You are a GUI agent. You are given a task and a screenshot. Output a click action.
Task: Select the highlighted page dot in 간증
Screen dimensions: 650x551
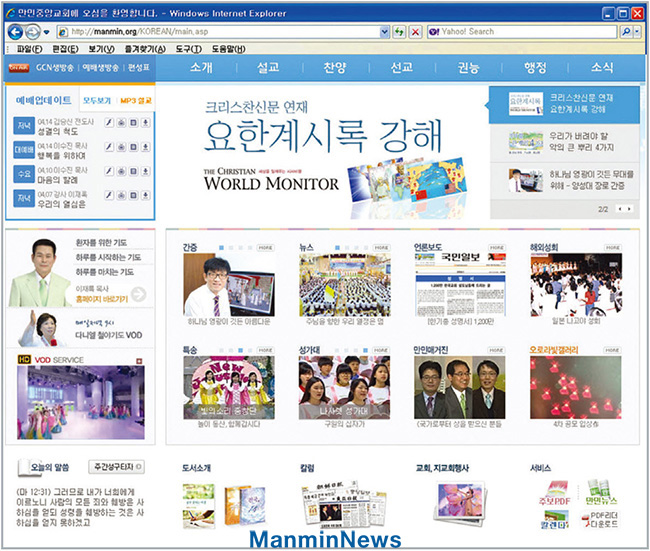(221, 248)
